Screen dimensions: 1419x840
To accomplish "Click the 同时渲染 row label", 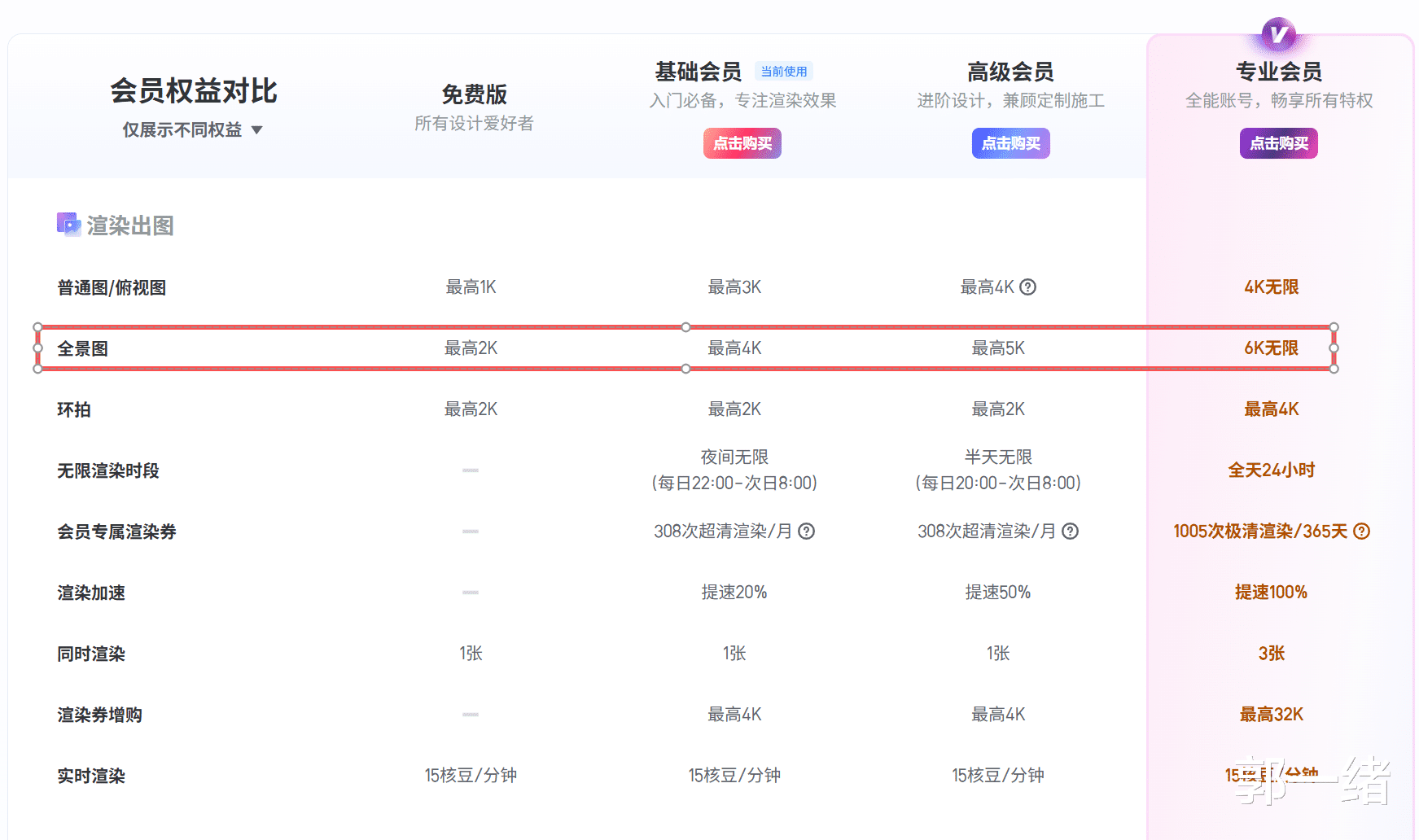I will (x=91, y=654).
